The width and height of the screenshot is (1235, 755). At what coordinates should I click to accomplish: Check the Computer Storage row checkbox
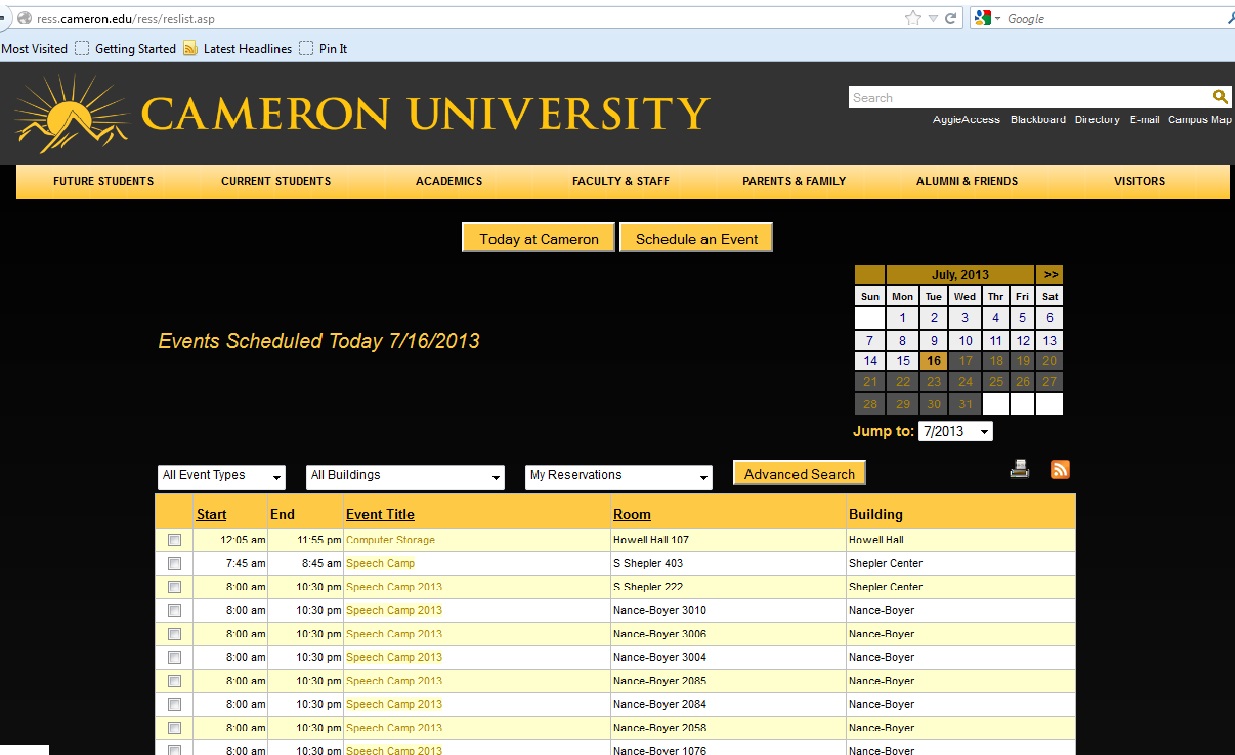174,540
